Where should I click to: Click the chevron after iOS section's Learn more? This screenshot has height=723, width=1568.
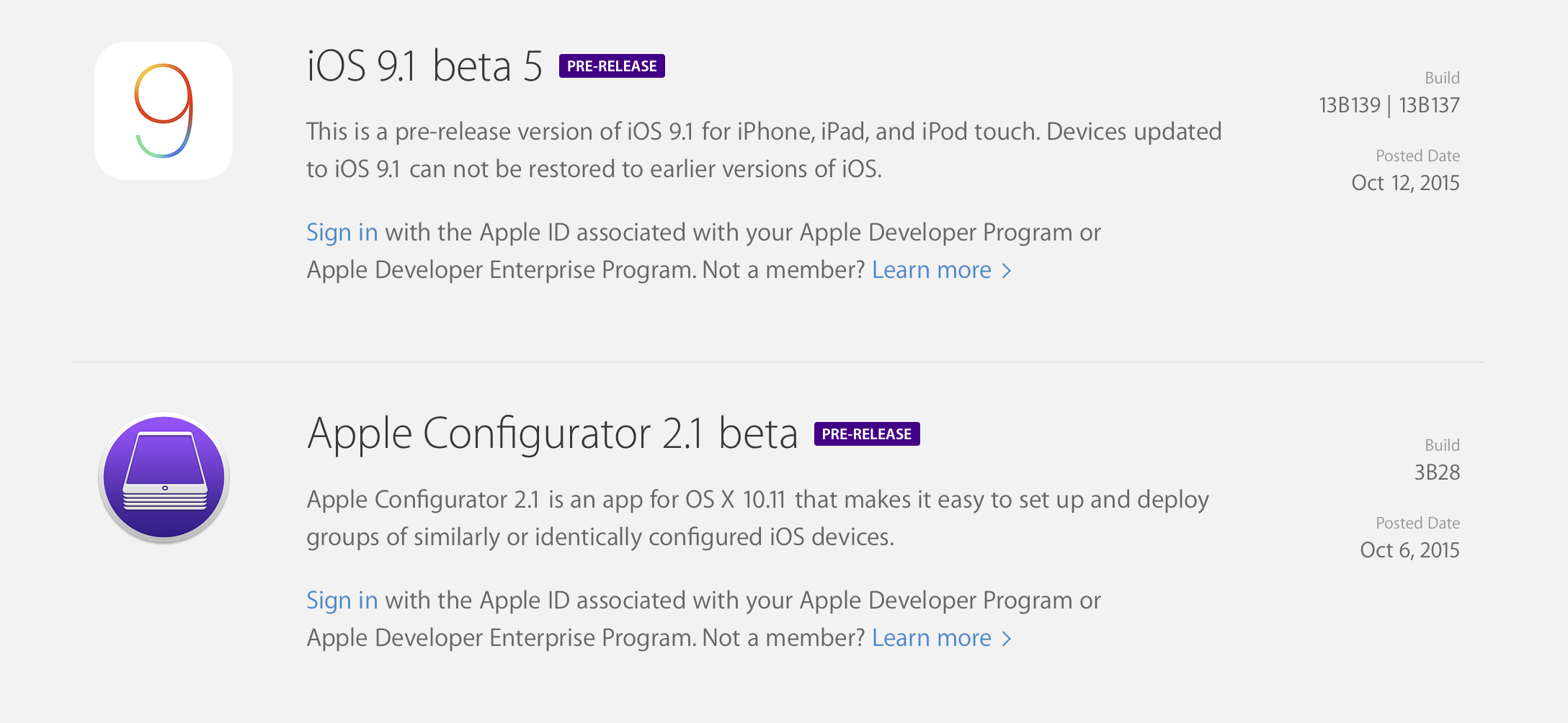pyautogui.click(x=1007, y=271)
